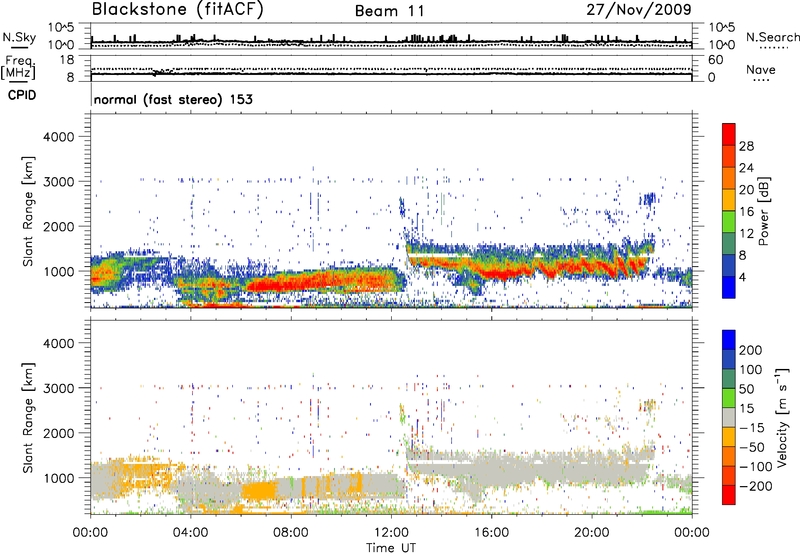Click the 20:00 time axis tick label
Screen dimensions: 800x554
click(591, 533)
